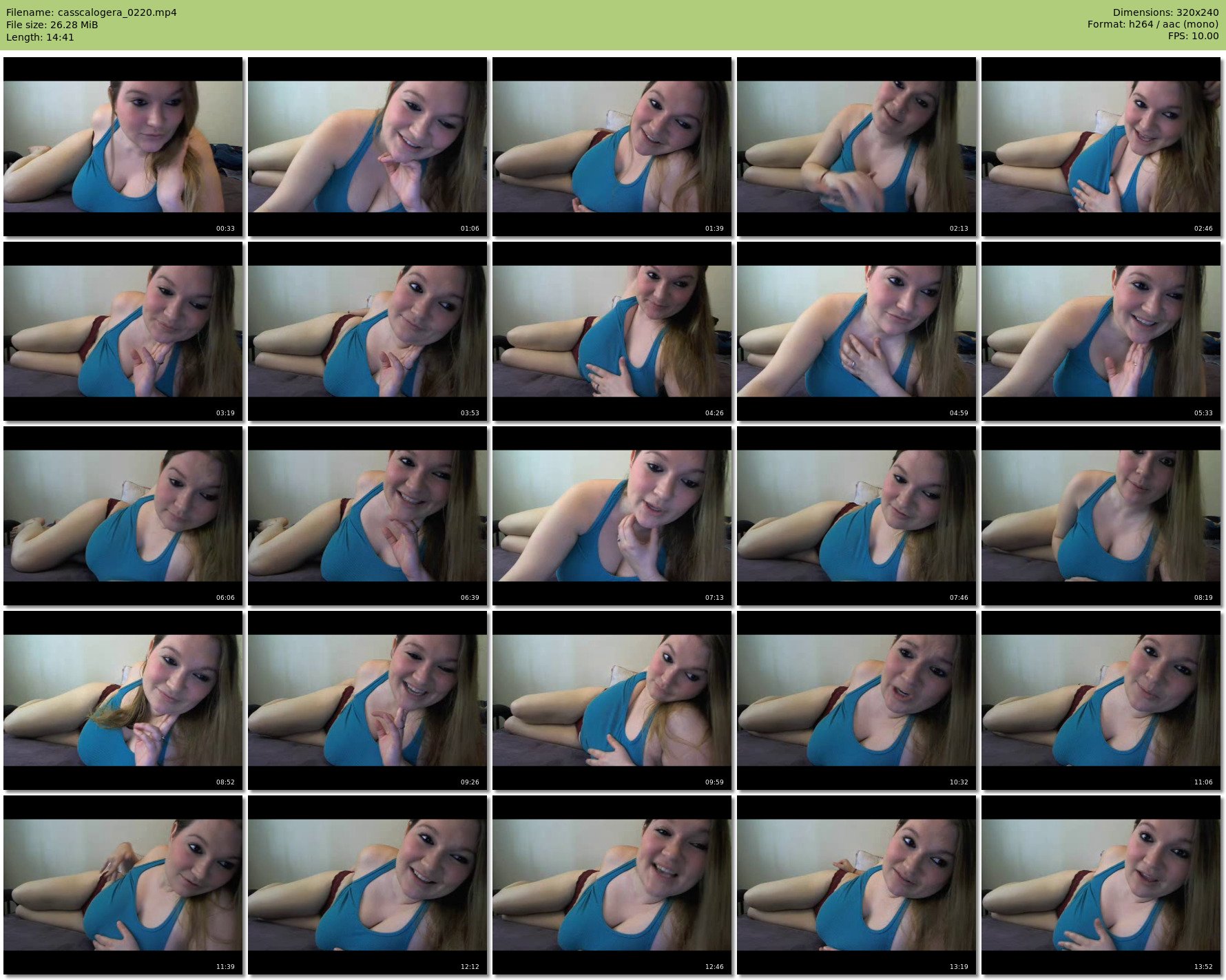
Task: Select the frame at 11:06
Action: (1101, 700)
